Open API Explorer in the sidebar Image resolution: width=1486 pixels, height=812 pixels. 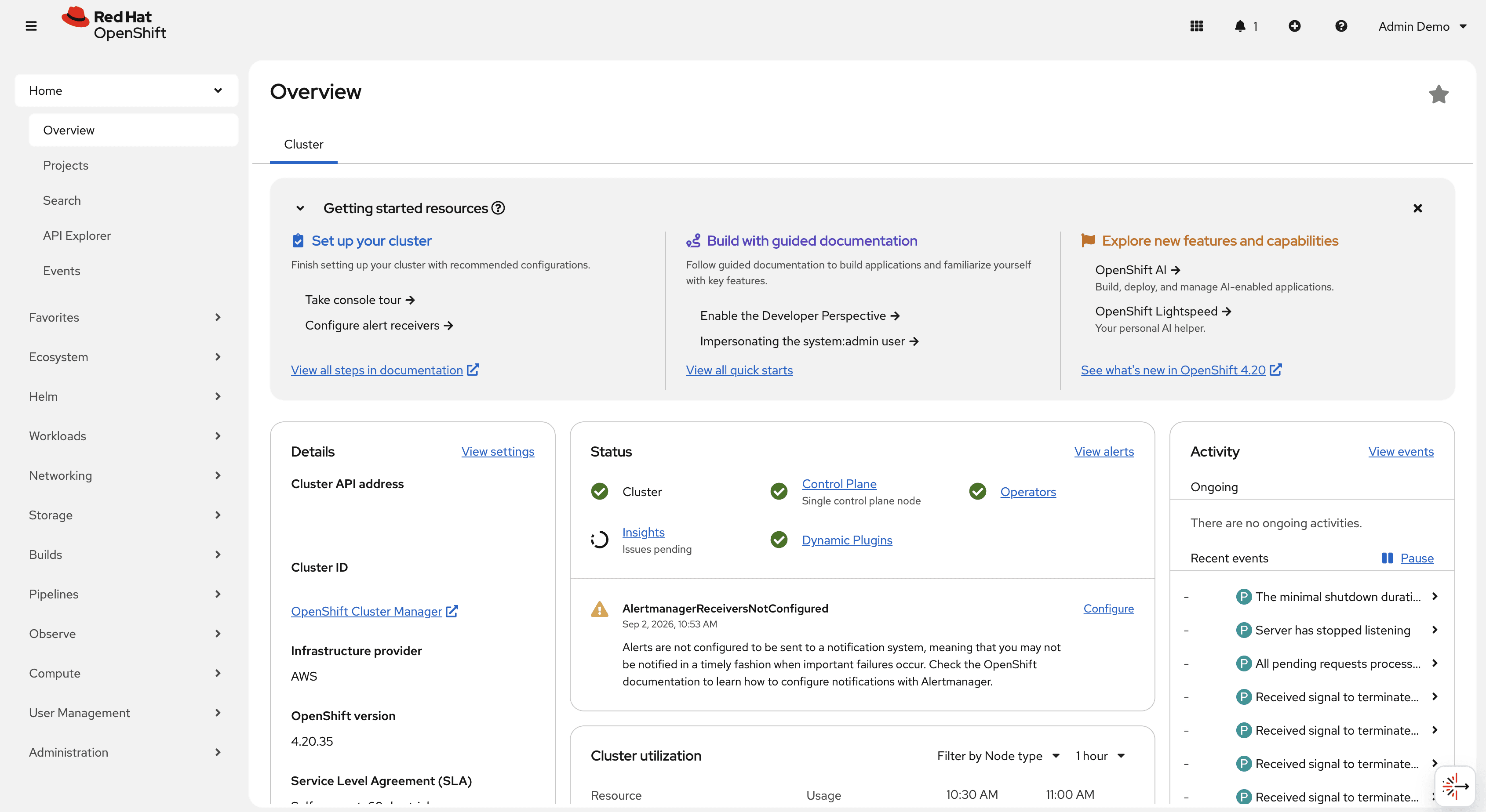133,236
